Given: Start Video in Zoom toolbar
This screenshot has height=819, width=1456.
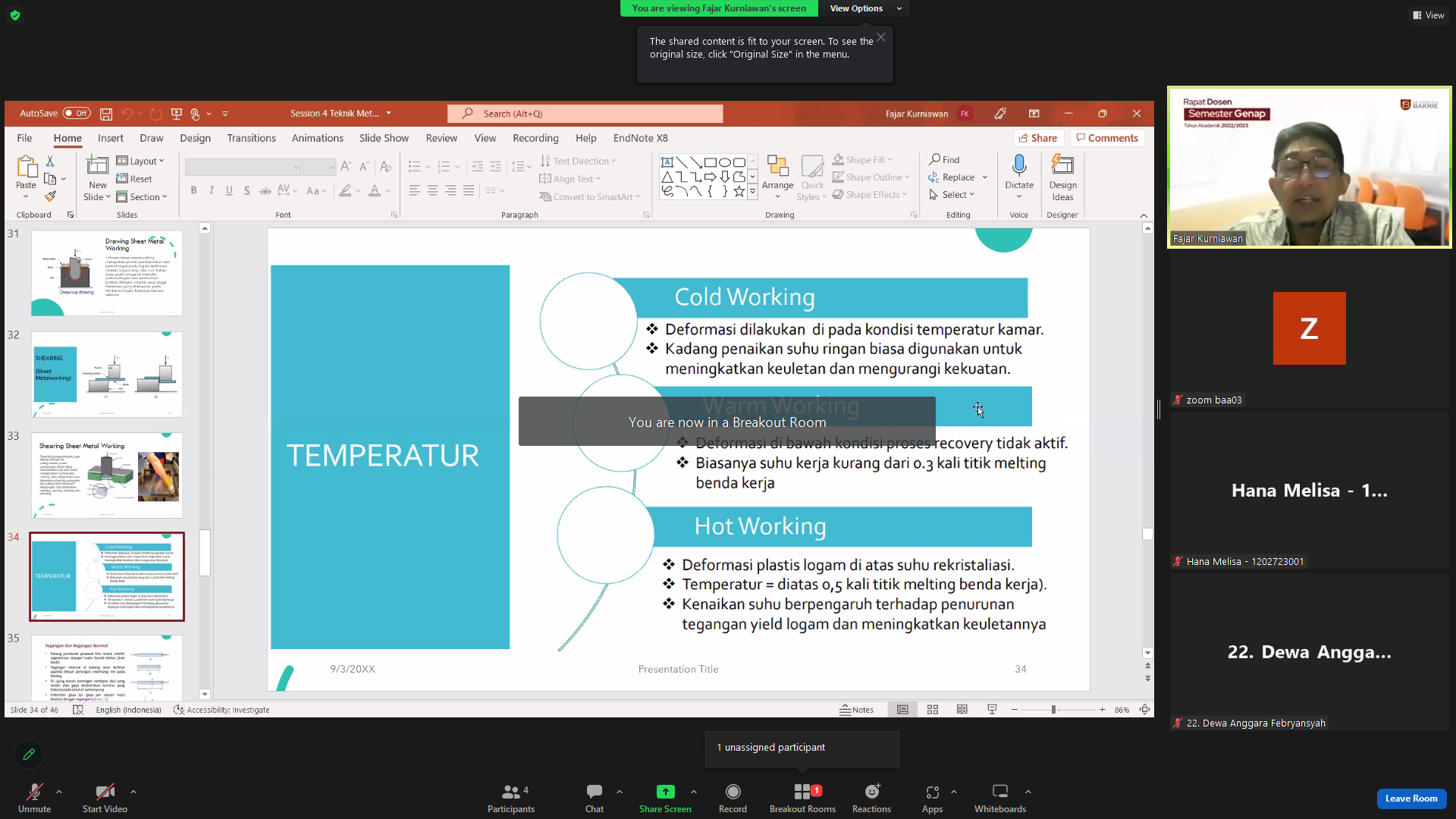Looking at the screenshot, I should (x=105, y=798).
